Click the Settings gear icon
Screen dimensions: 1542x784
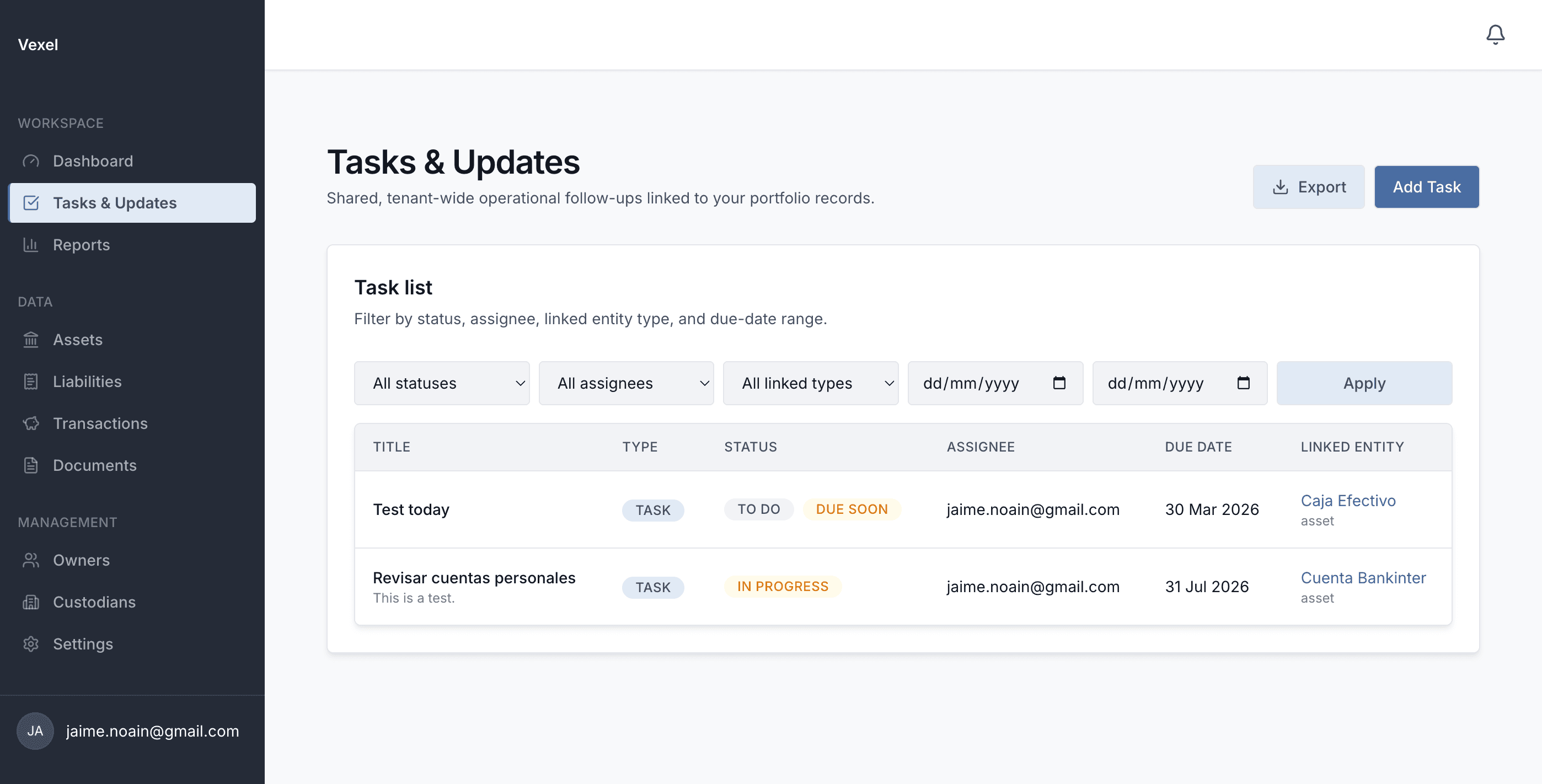pyautogui.click(x=31, y=644)
